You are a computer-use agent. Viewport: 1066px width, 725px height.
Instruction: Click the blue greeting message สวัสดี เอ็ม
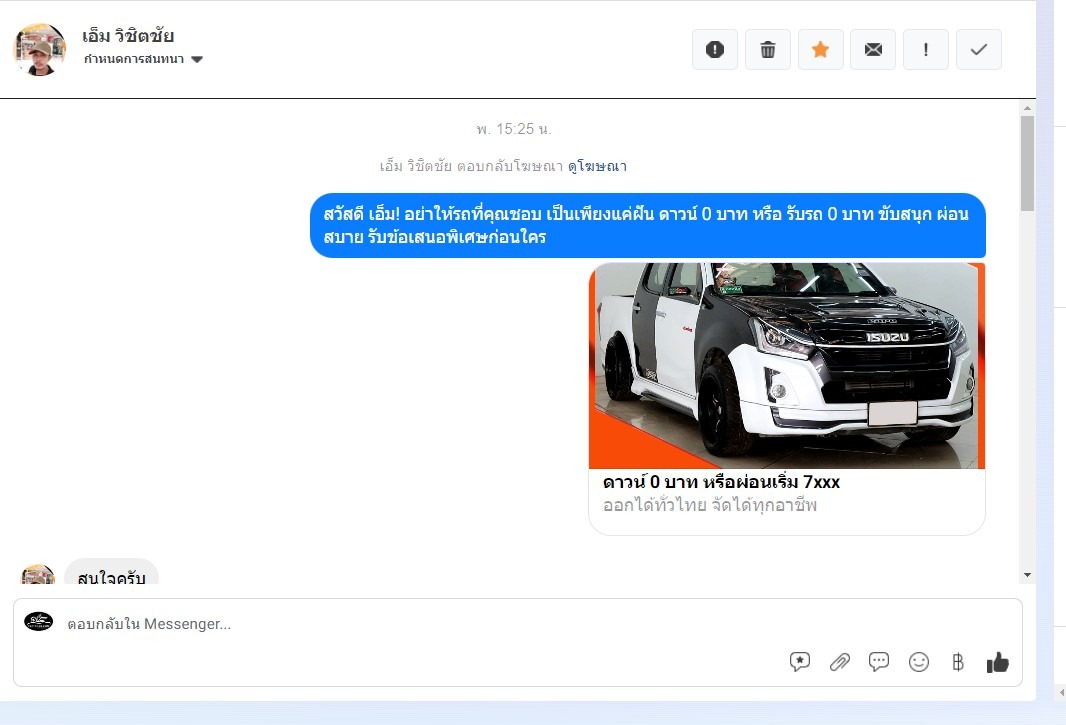(648, 225)
